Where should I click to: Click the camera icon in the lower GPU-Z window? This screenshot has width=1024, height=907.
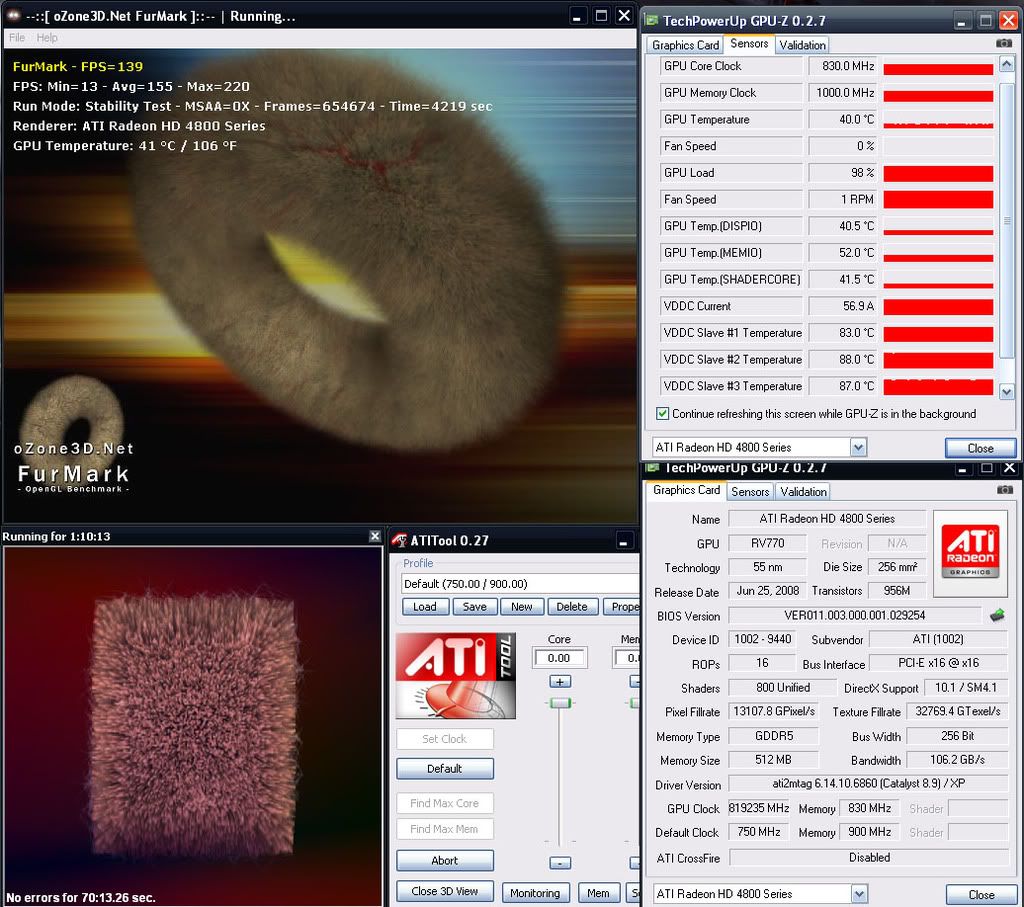coord(1005,490)
